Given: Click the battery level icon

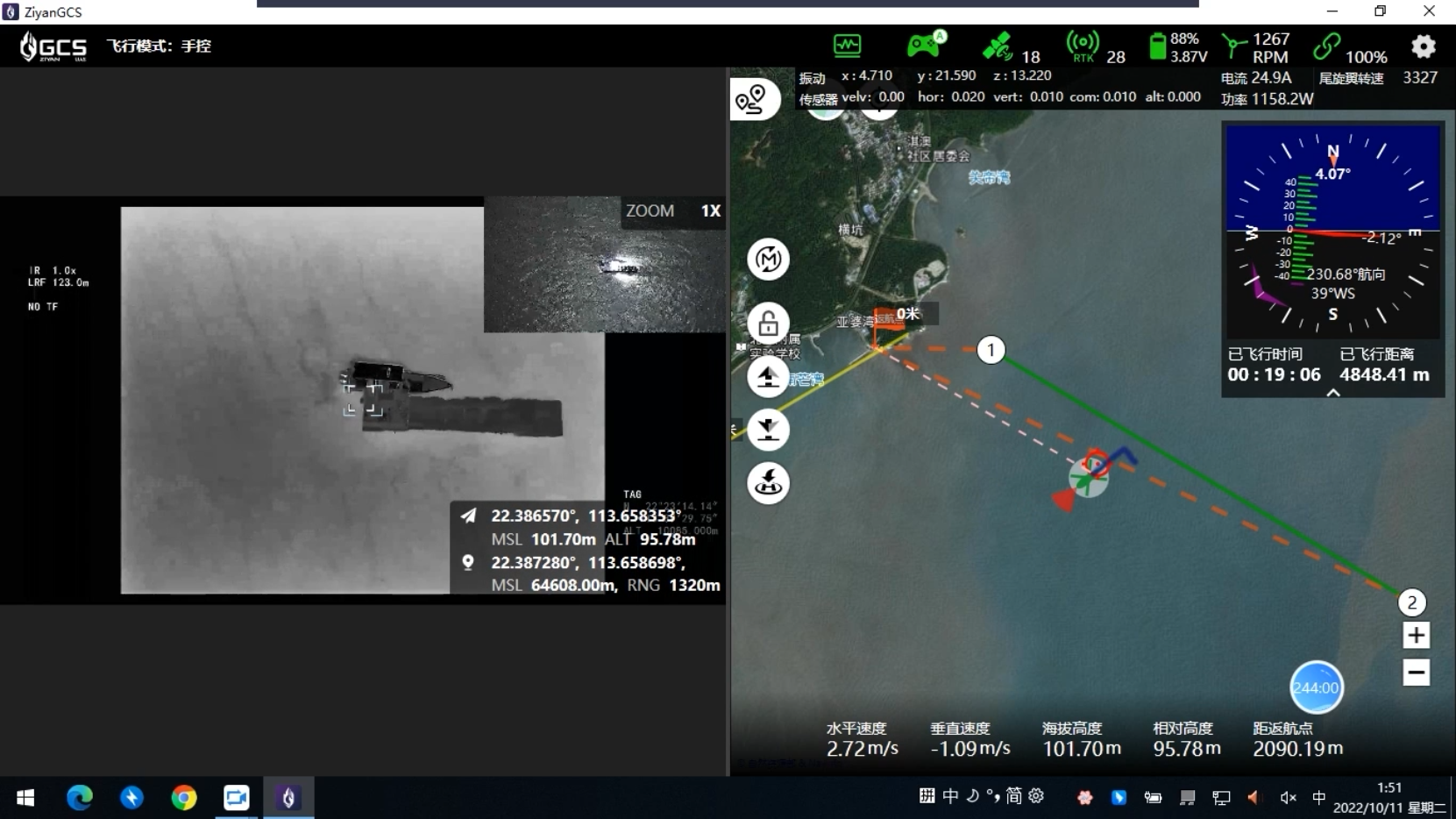Looking at the screenshot, I should (x=1157, y=46).
